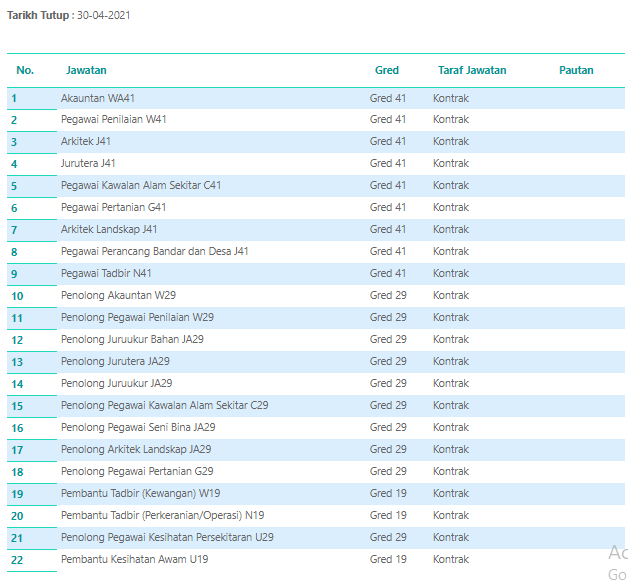Click the No. column header
628x588 pixels.
point(25,70)
